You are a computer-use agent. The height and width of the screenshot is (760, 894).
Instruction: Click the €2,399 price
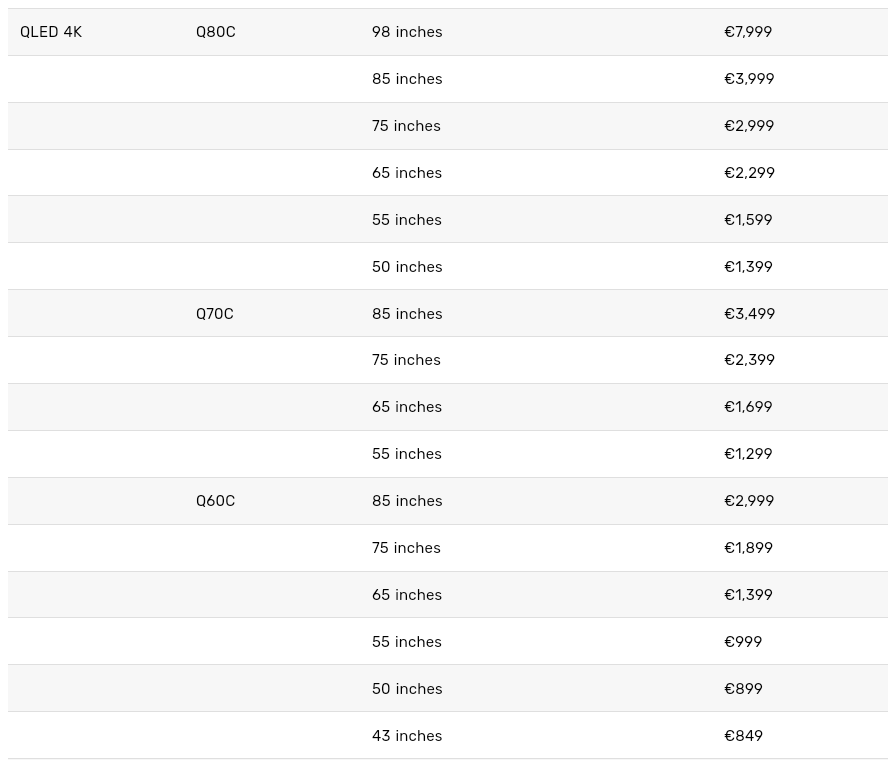[x=749, y=360]
